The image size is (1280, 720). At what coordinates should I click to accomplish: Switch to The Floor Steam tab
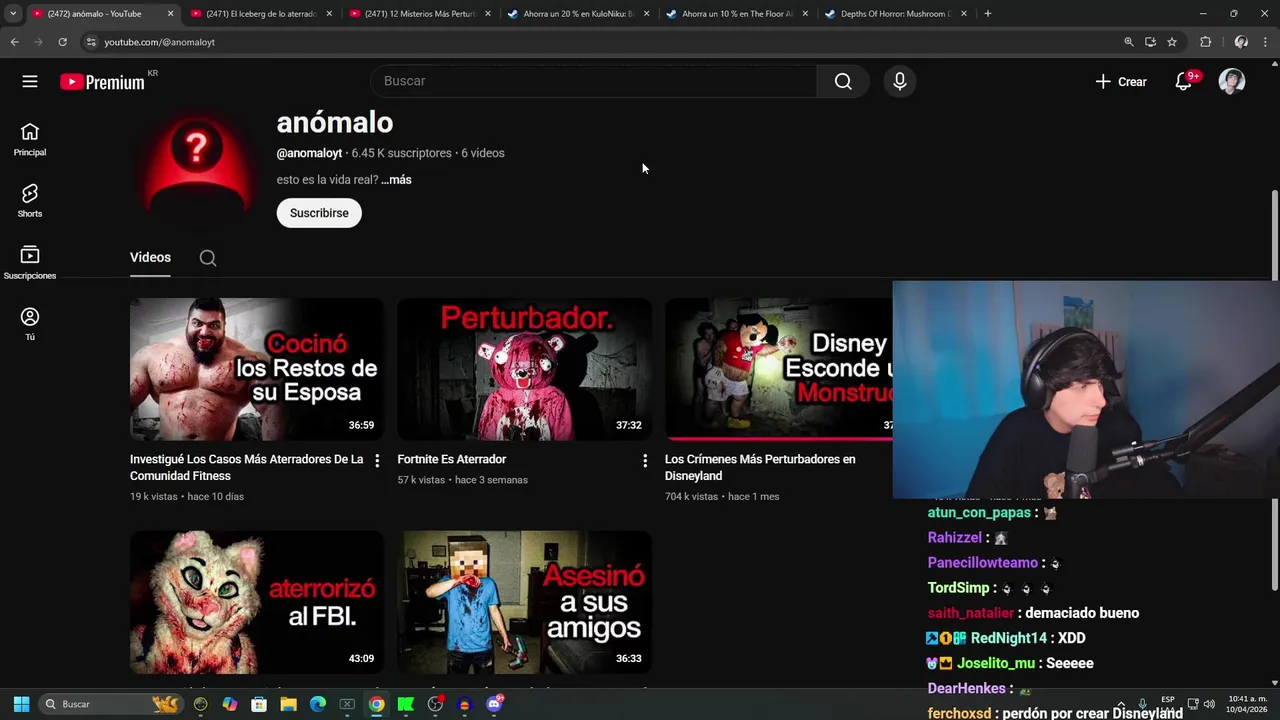(737, 14)
